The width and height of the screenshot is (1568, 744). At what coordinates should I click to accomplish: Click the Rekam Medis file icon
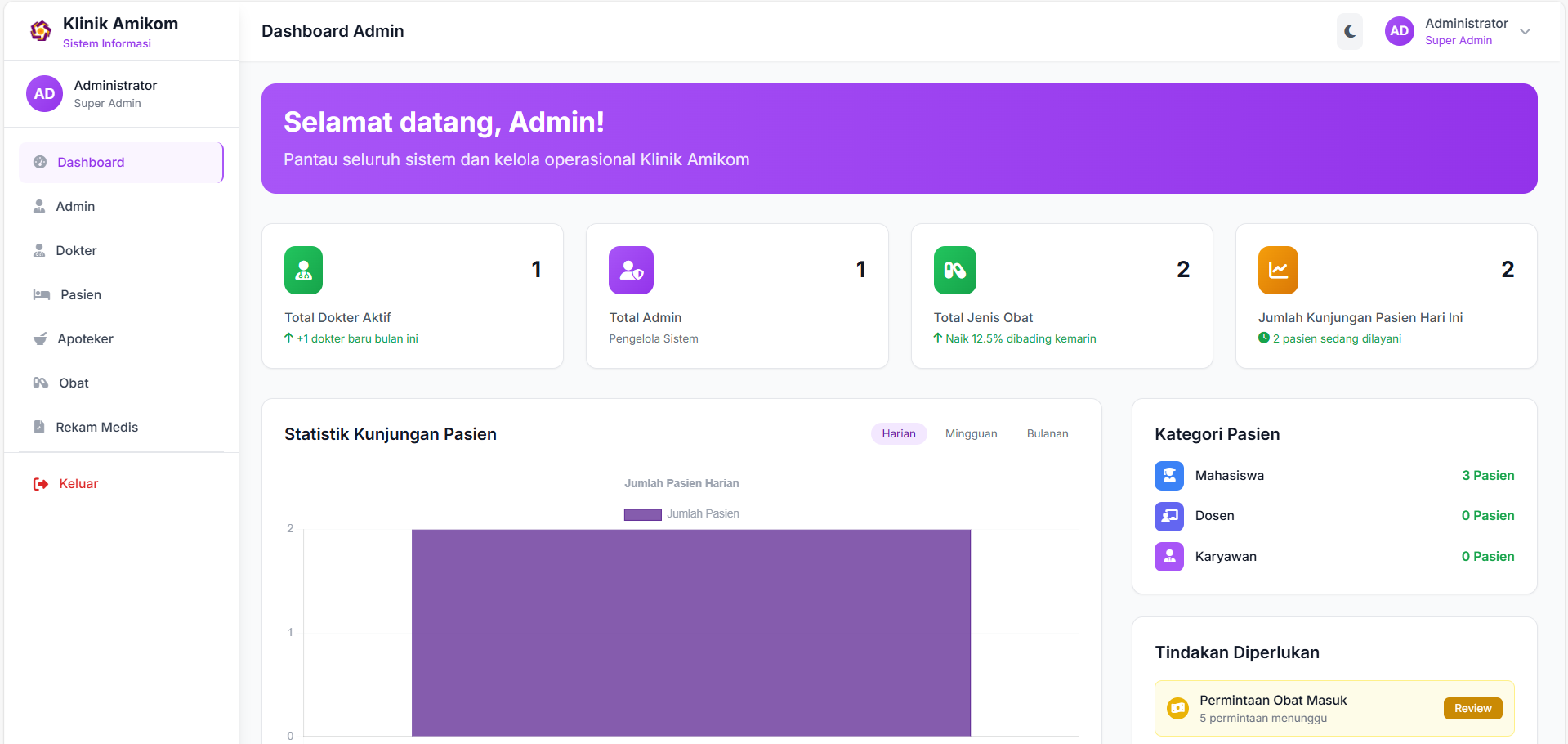point(39,428)
